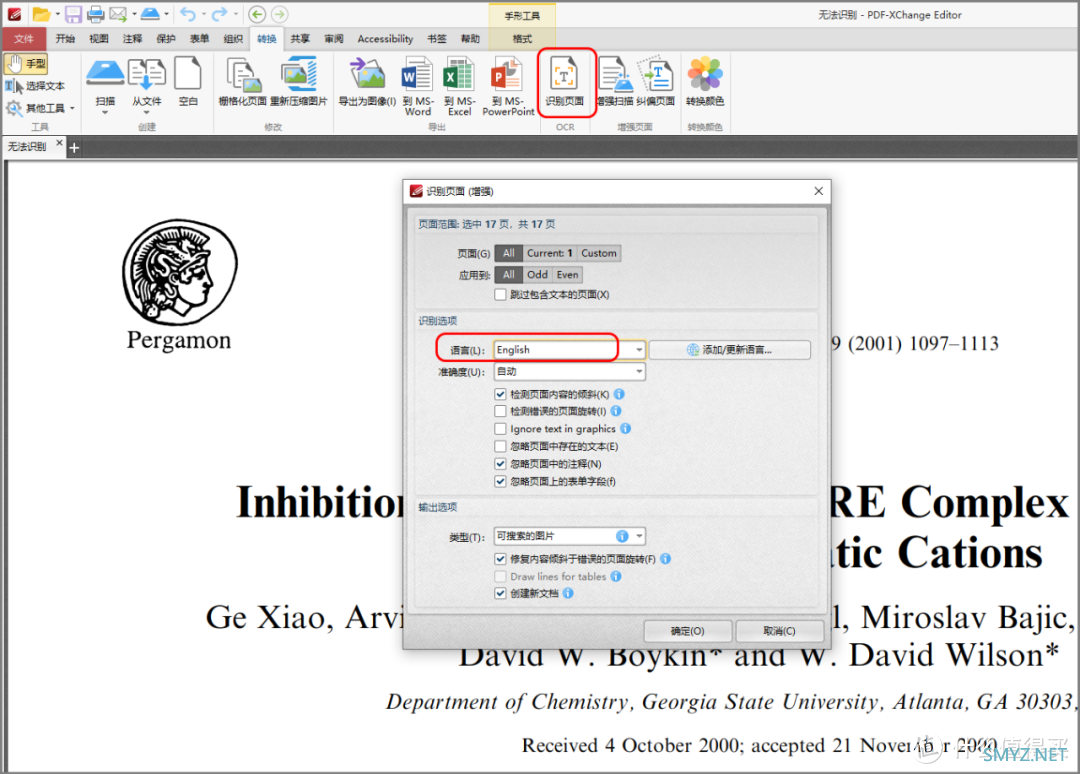Open the 文件 File menu
Screen dimensions: 1080x774
[x=23, y=39]
